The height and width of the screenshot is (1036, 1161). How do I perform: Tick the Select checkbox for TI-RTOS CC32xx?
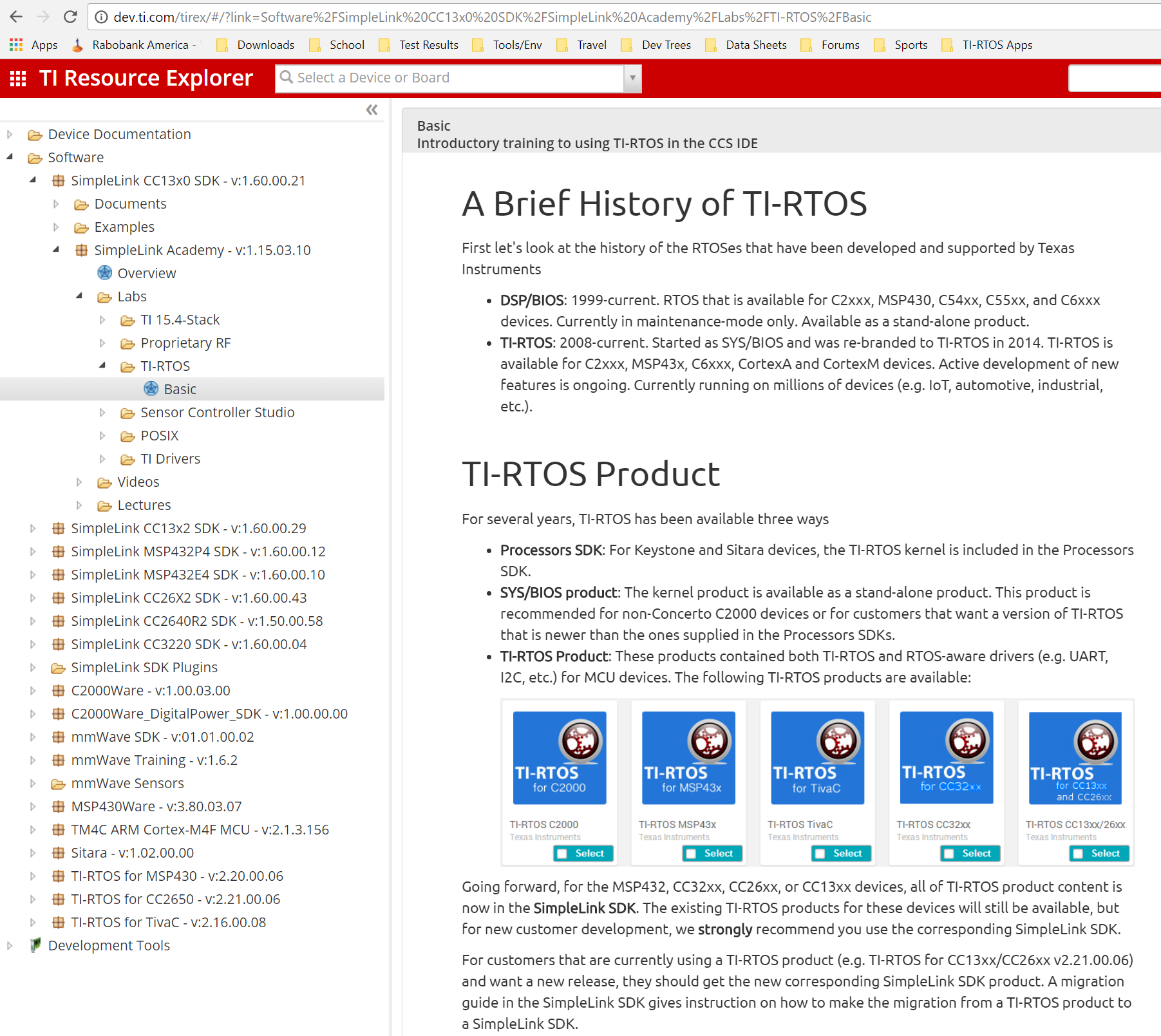tap(949, 854)
